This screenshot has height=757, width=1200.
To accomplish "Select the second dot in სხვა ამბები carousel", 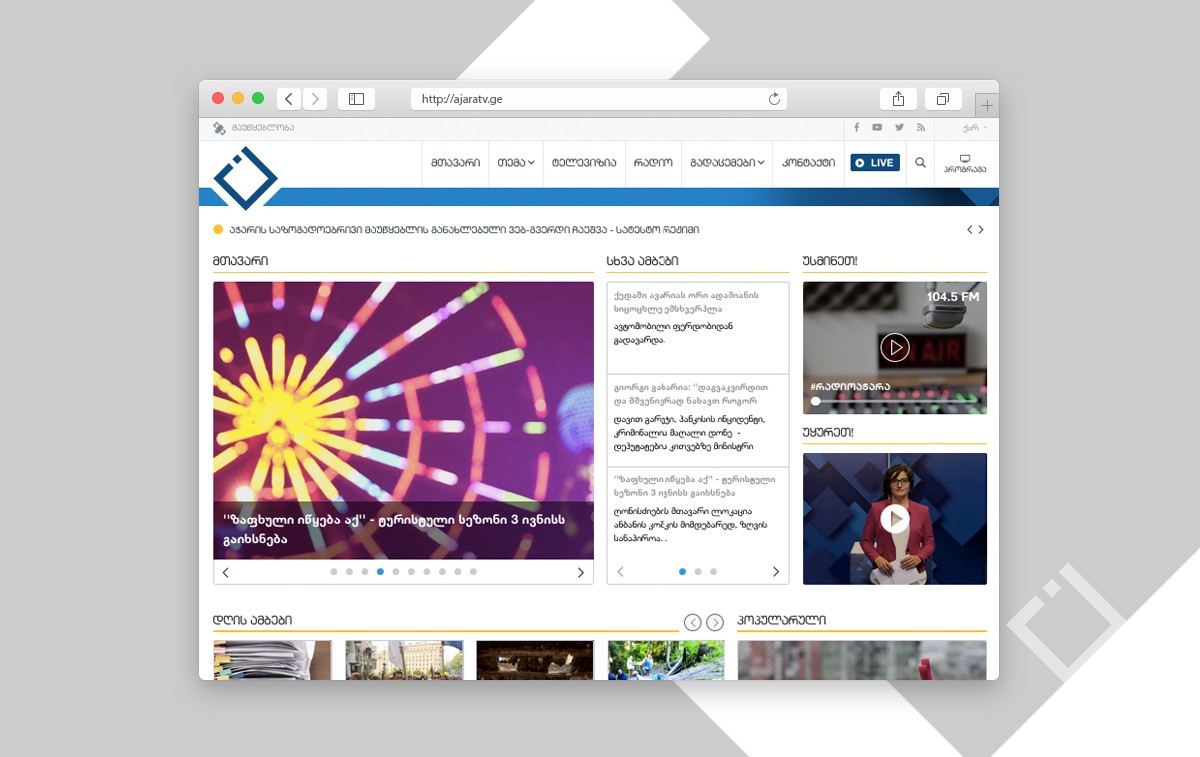I will coord(698,572).
